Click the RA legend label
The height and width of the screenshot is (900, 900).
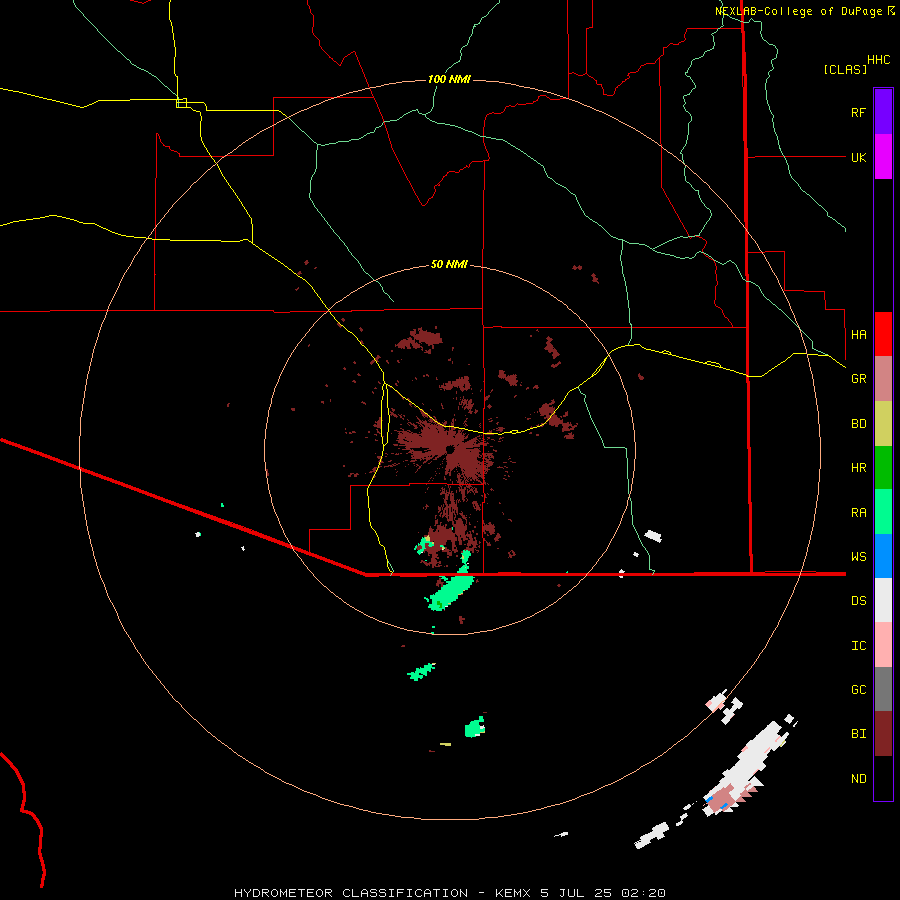click(858, 513)
